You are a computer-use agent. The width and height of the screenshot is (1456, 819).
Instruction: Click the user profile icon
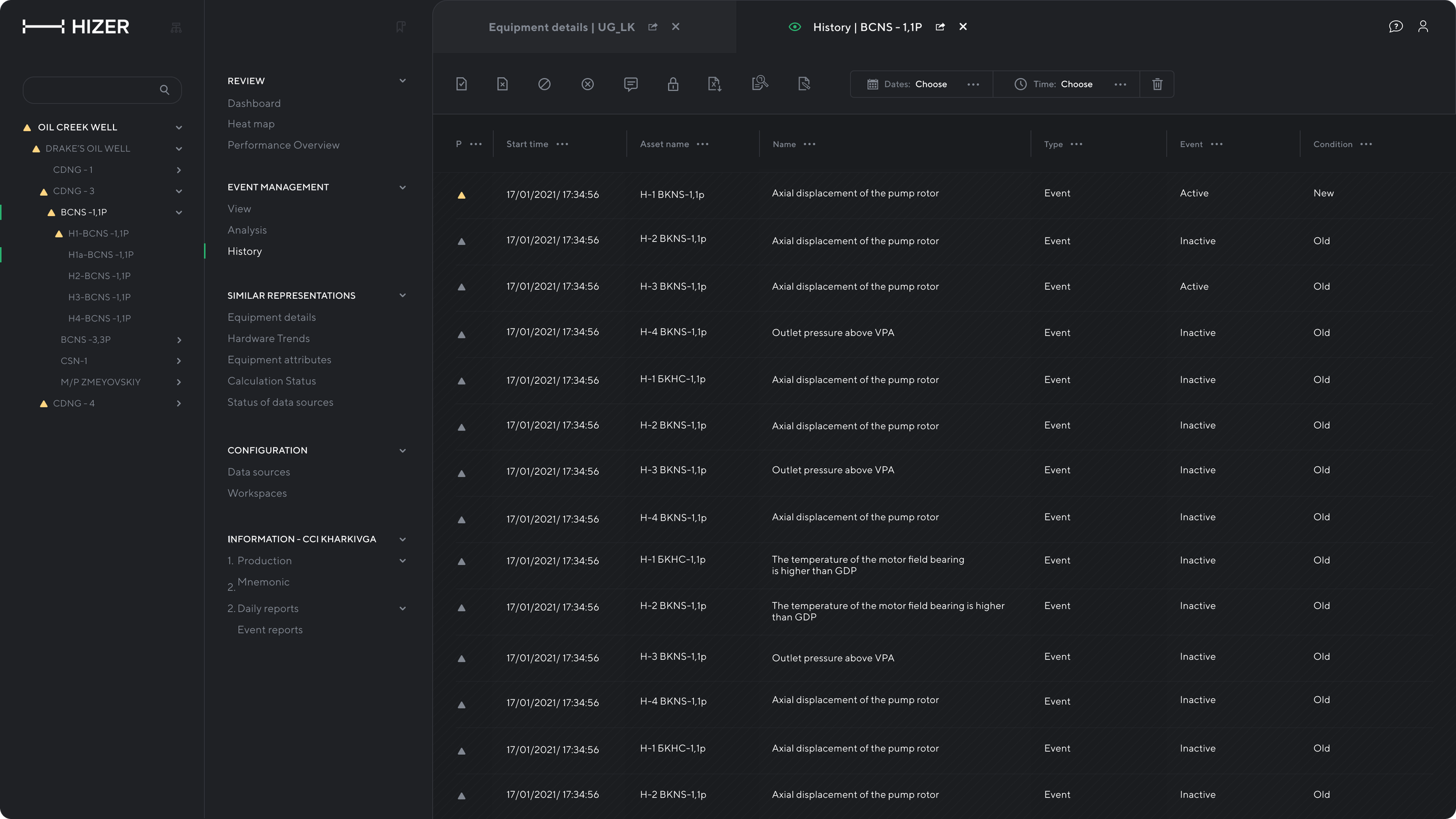pos(1423,27)
